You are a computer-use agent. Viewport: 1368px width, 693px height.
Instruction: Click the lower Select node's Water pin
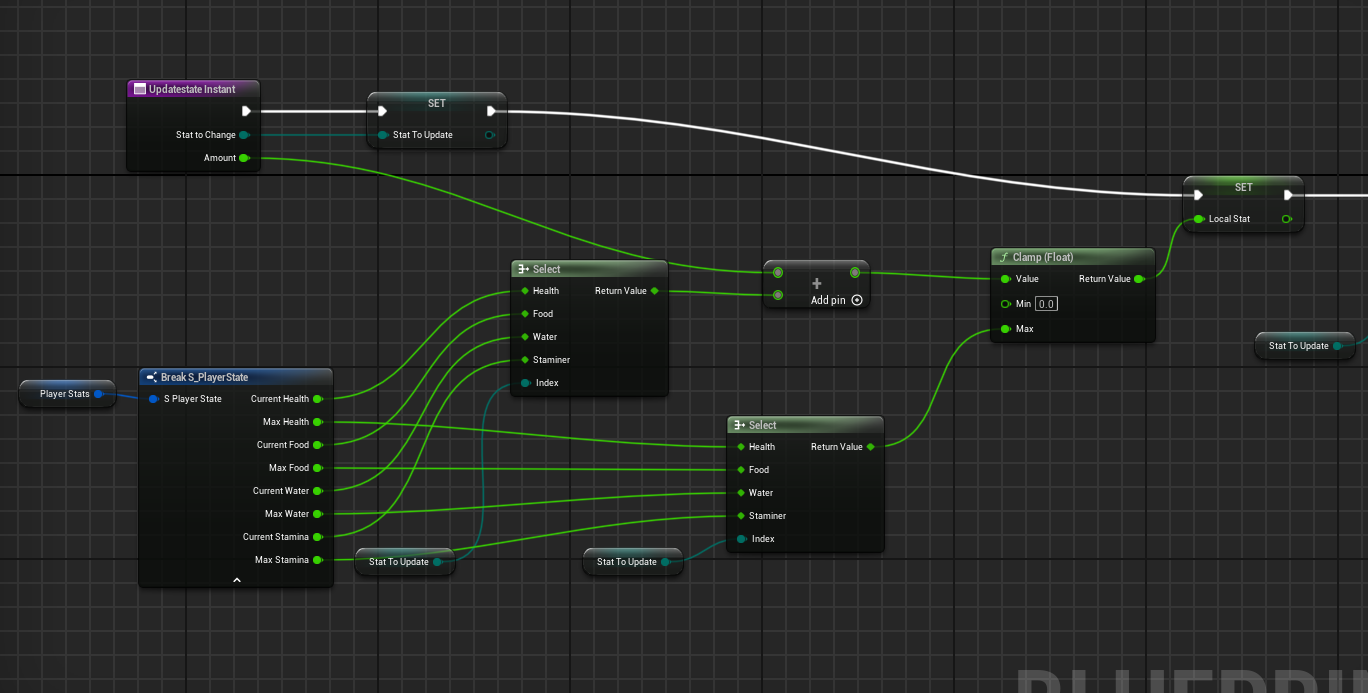(x=740, y=493)
